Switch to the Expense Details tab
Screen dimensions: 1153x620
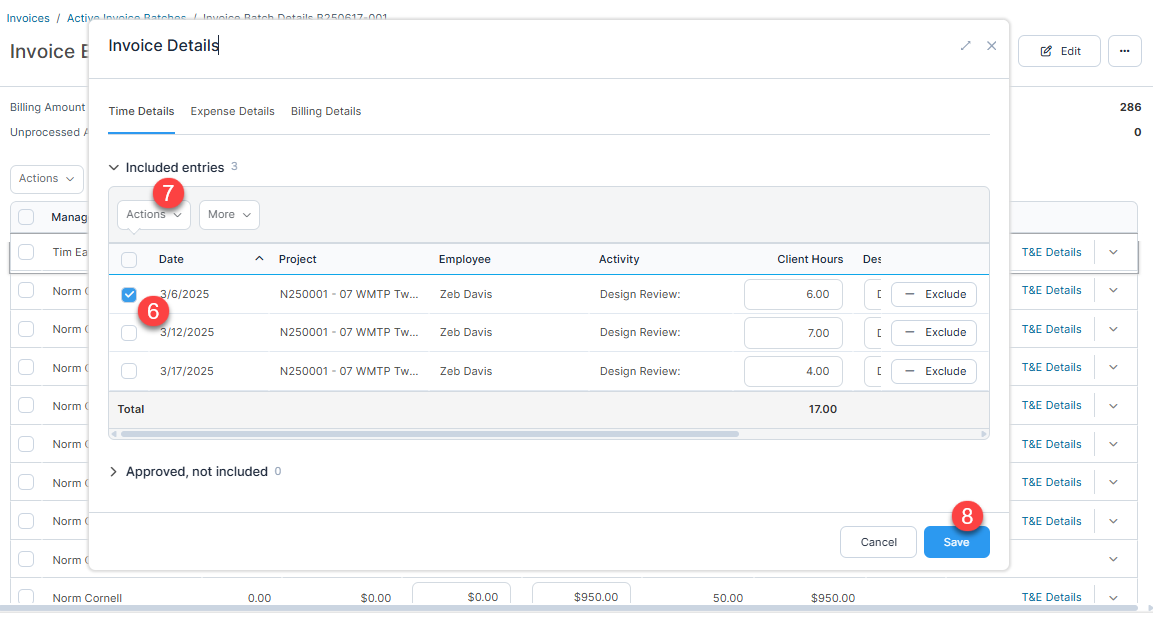click(232, 111)
